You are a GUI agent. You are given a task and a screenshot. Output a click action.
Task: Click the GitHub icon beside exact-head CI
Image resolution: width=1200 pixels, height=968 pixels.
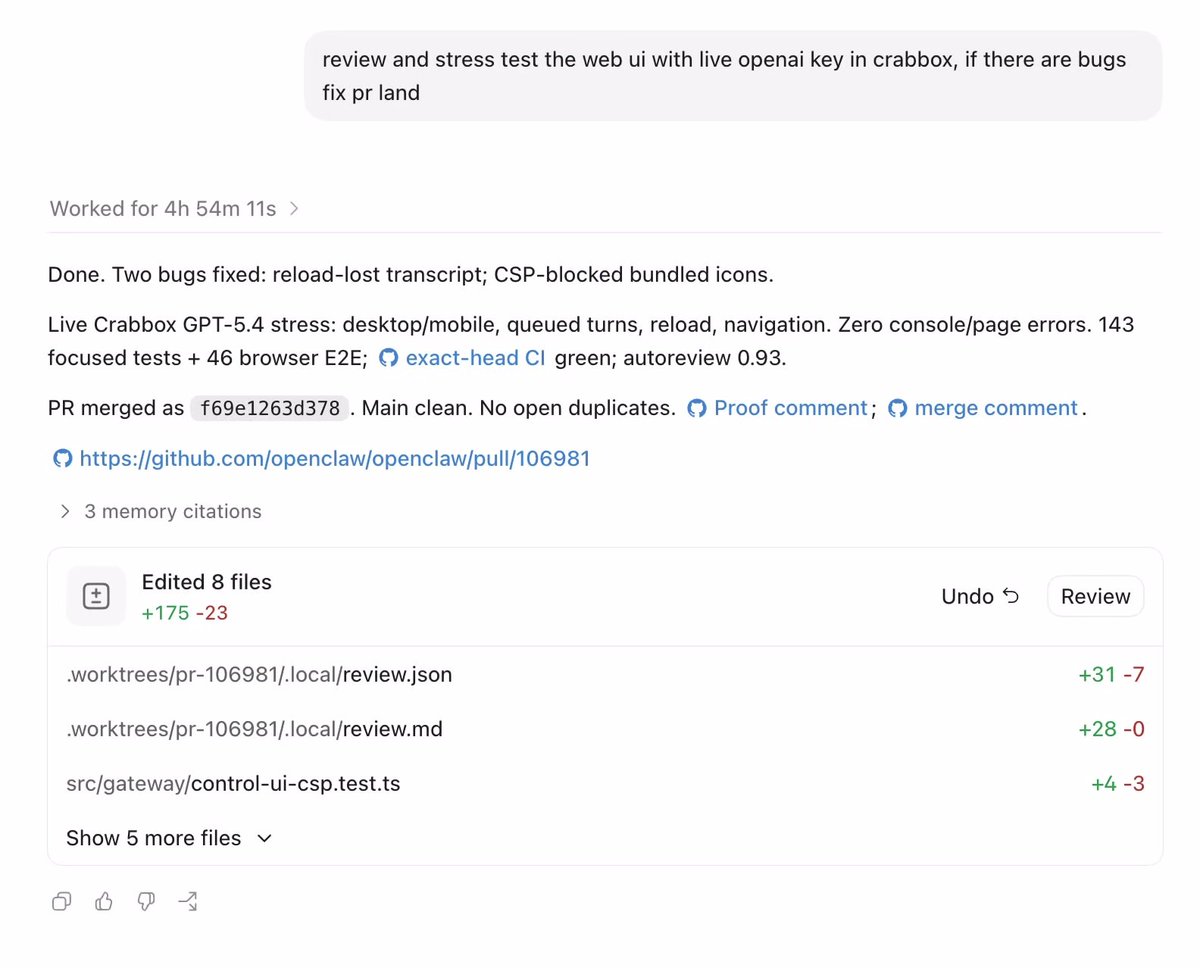pos(388,358)
